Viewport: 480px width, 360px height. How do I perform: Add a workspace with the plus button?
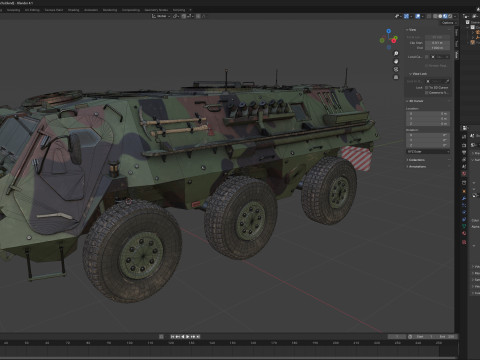click(x=190, y=10)
